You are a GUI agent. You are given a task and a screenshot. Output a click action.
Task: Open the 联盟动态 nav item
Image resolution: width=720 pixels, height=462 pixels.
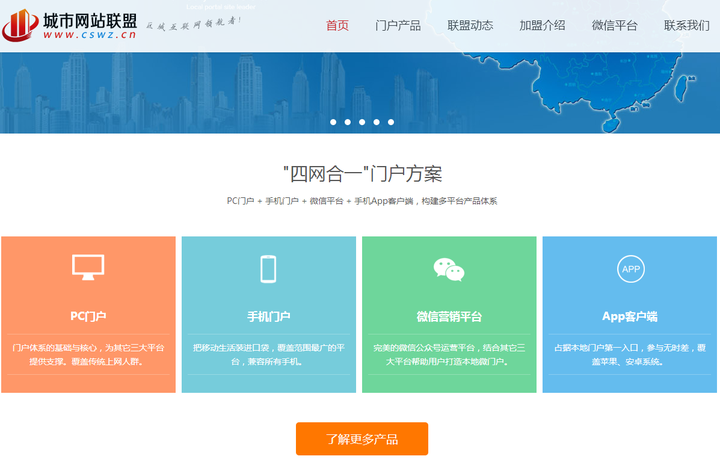(469, 26)
